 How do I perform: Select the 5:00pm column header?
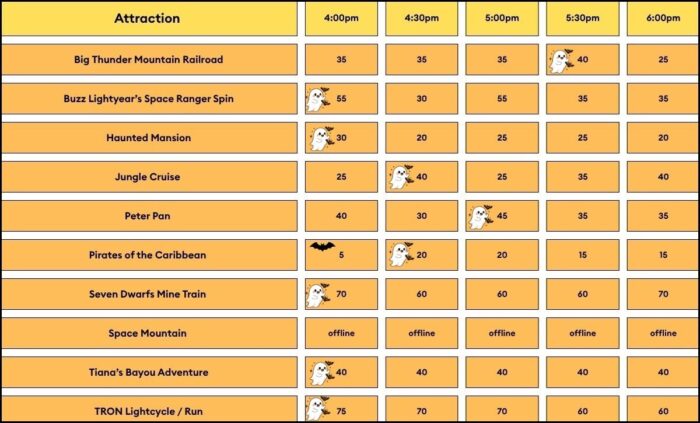(x=502, y=19)
